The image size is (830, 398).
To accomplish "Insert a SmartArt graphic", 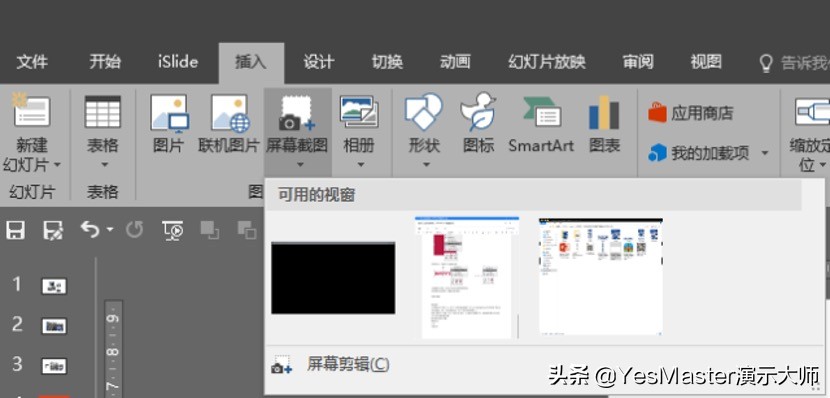I will [541, 123].
